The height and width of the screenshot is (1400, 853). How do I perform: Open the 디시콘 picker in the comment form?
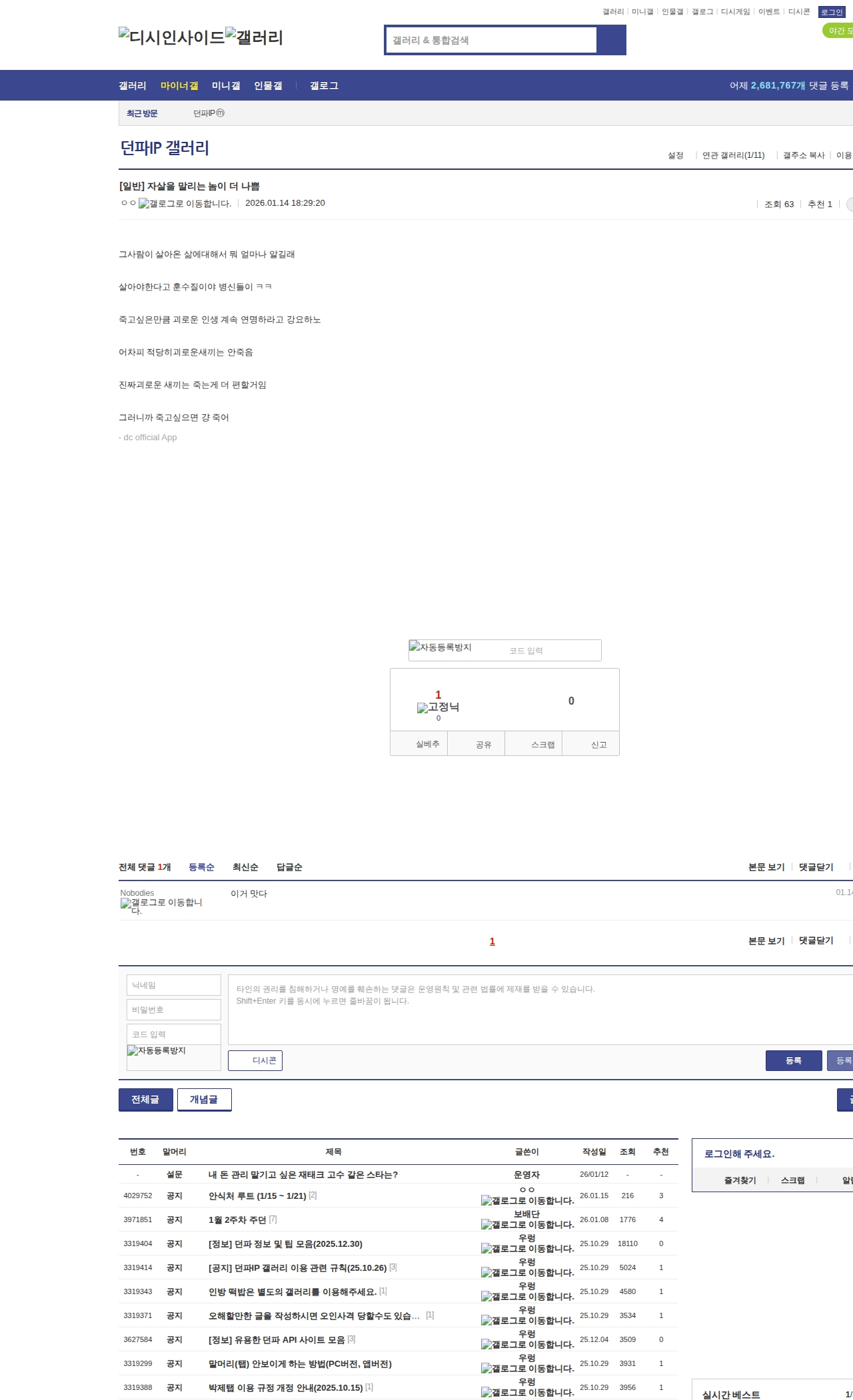point(255,1060)
